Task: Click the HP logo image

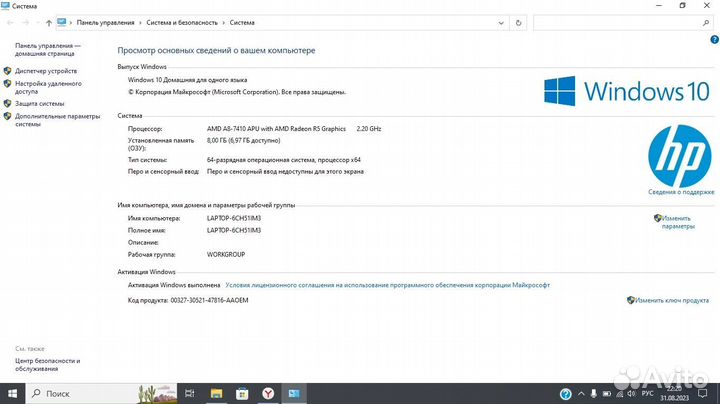Action: point(680,156)
